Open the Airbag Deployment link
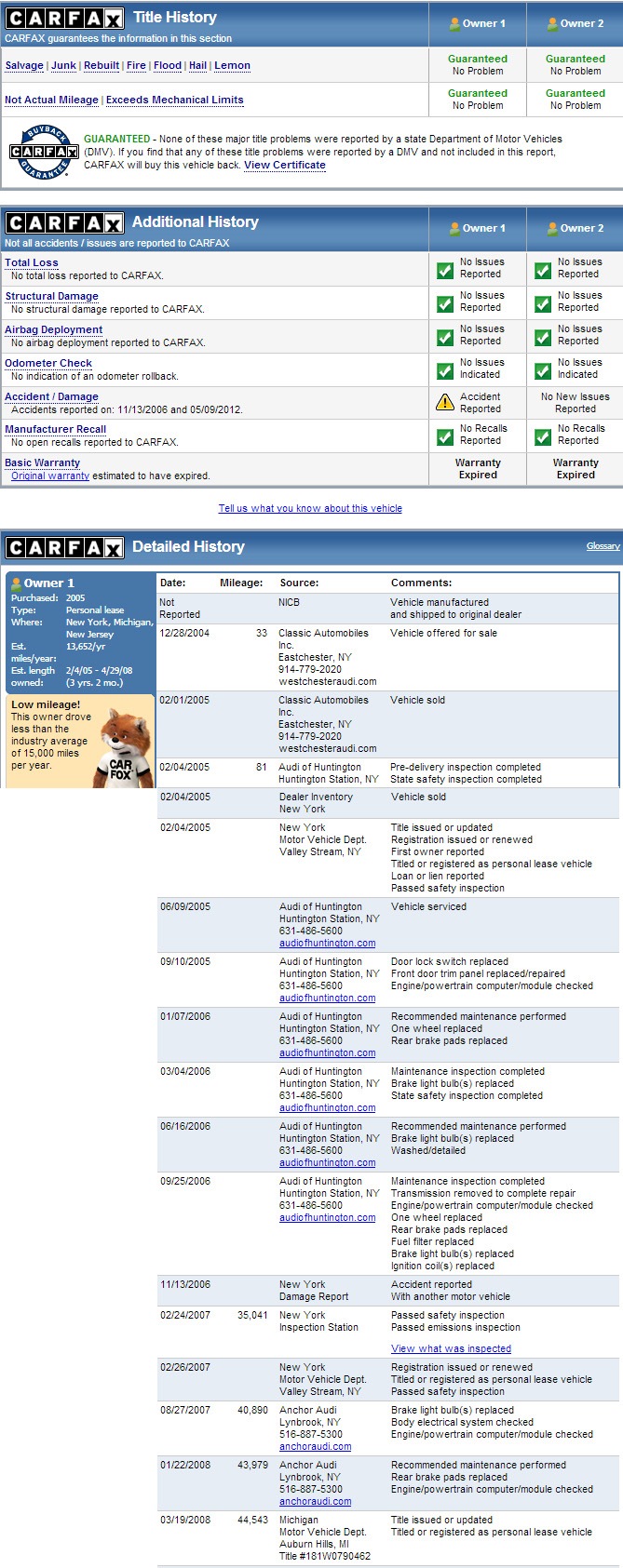 coord(54,330)
